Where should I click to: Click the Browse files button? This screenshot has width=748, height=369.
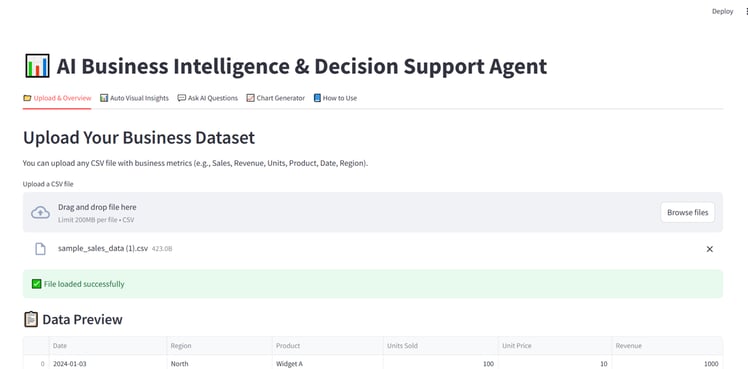[x=687, y=213]
